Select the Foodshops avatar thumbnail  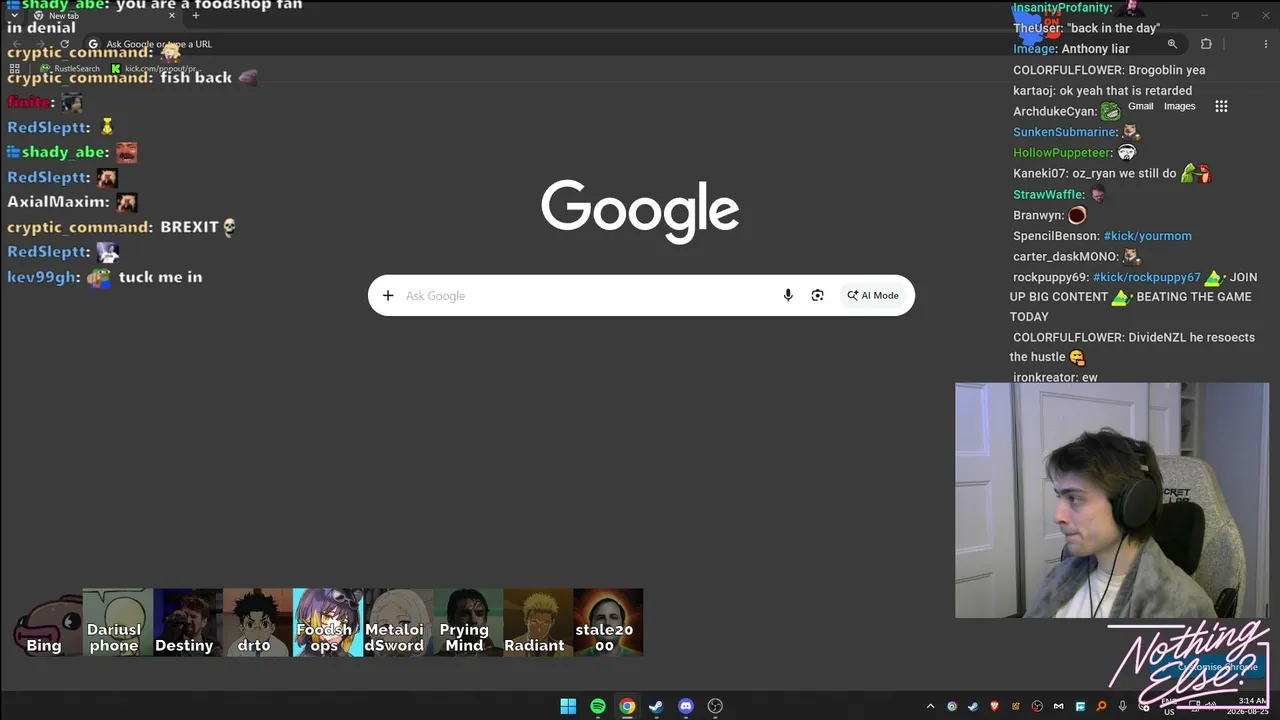tap(327, 622)
